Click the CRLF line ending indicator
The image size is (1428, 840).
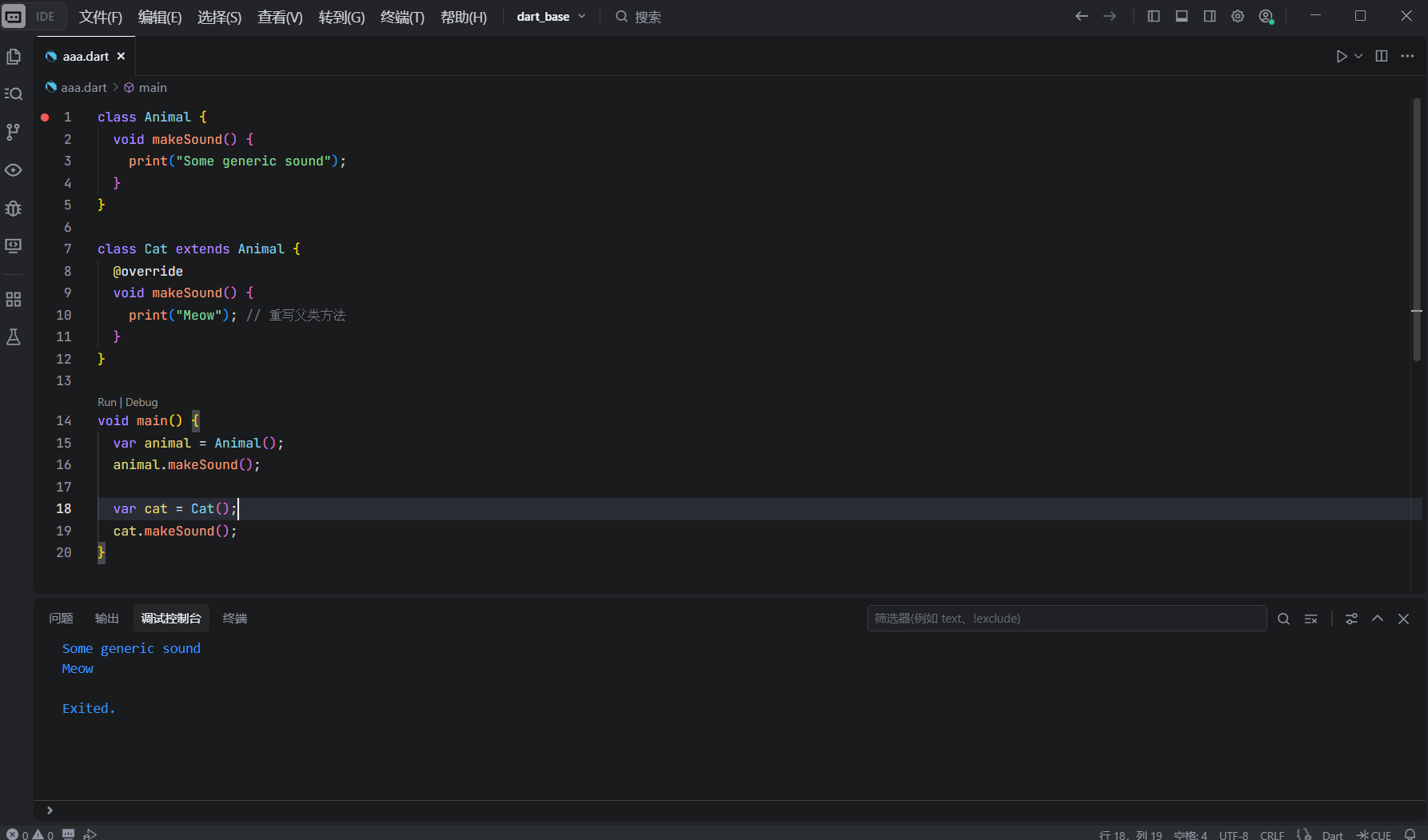click(x=1272, y=834)
